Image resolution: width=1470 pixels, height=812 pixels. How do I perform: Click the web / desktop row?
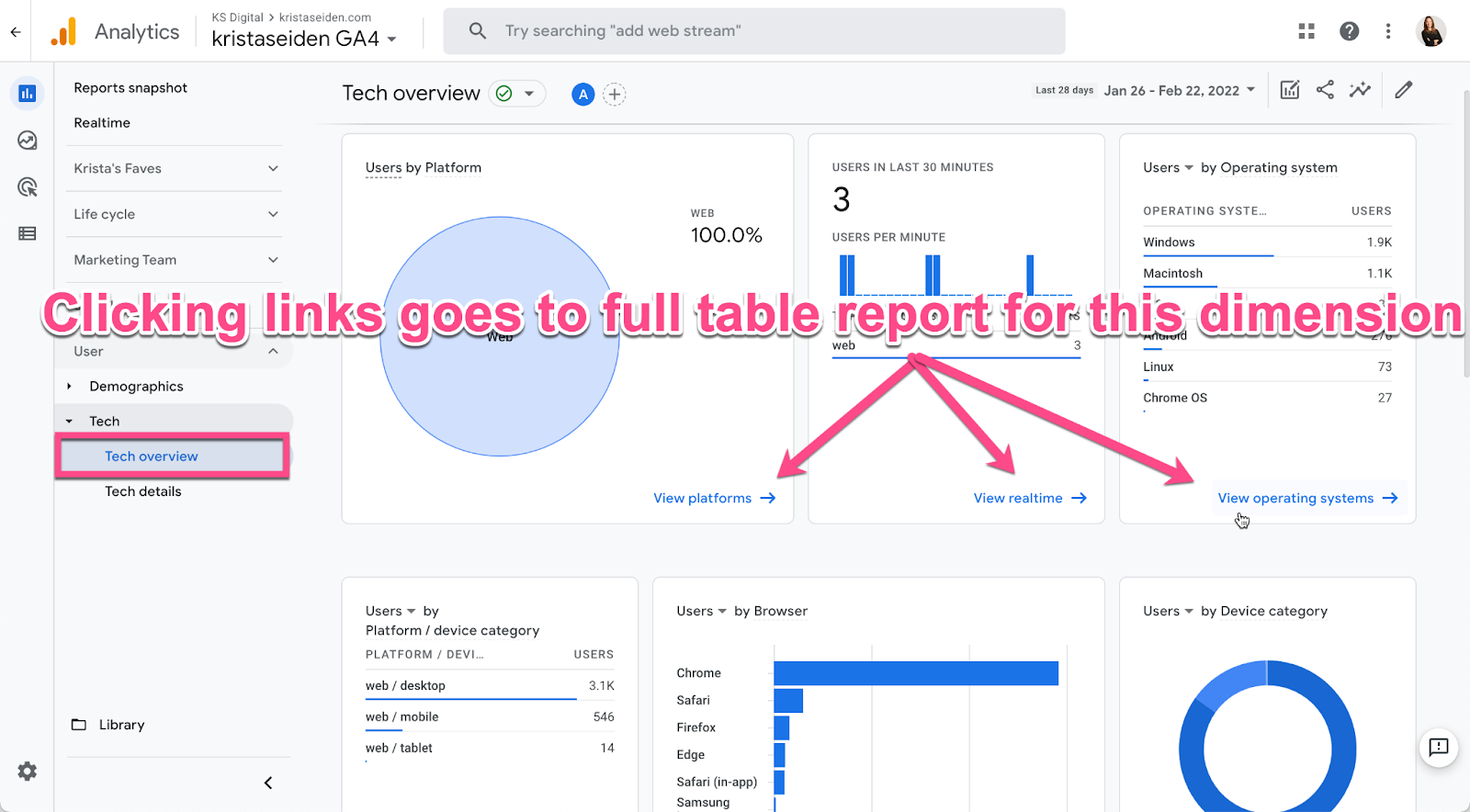click(x=490, y=686)
